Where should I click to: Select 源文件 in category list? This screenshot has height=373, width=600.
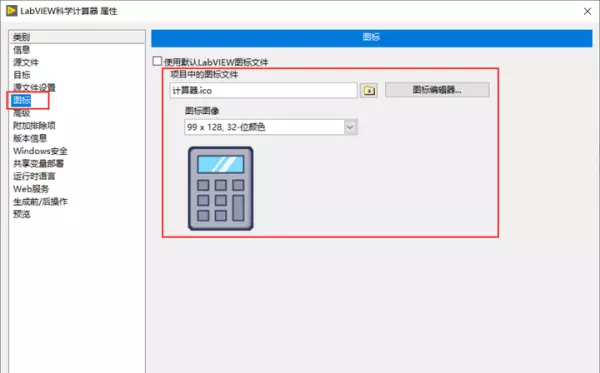[x=26, y=62]
